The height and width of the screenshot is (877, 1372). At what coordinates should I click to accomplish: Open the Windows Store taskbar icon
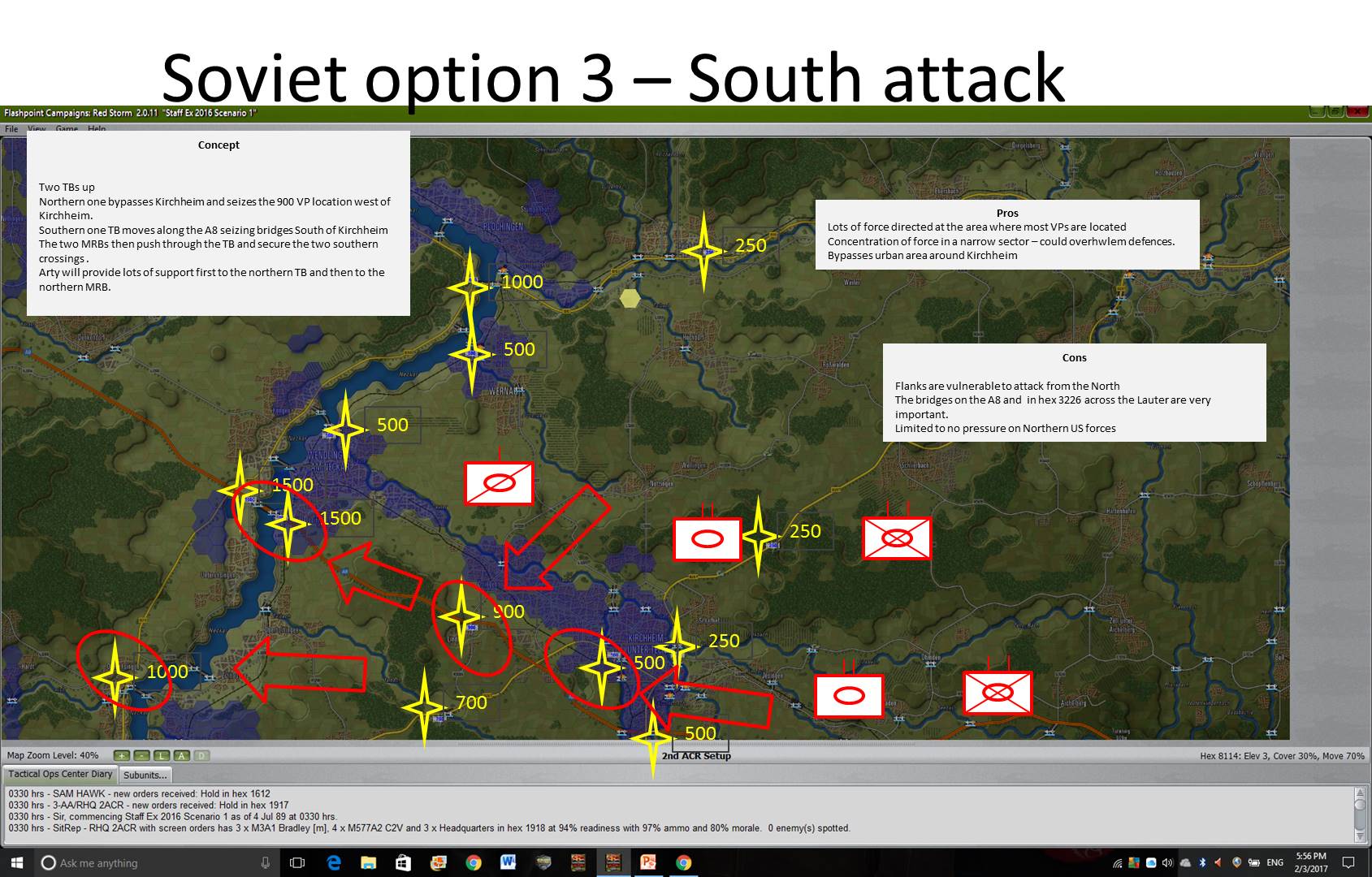click(403, 862)
